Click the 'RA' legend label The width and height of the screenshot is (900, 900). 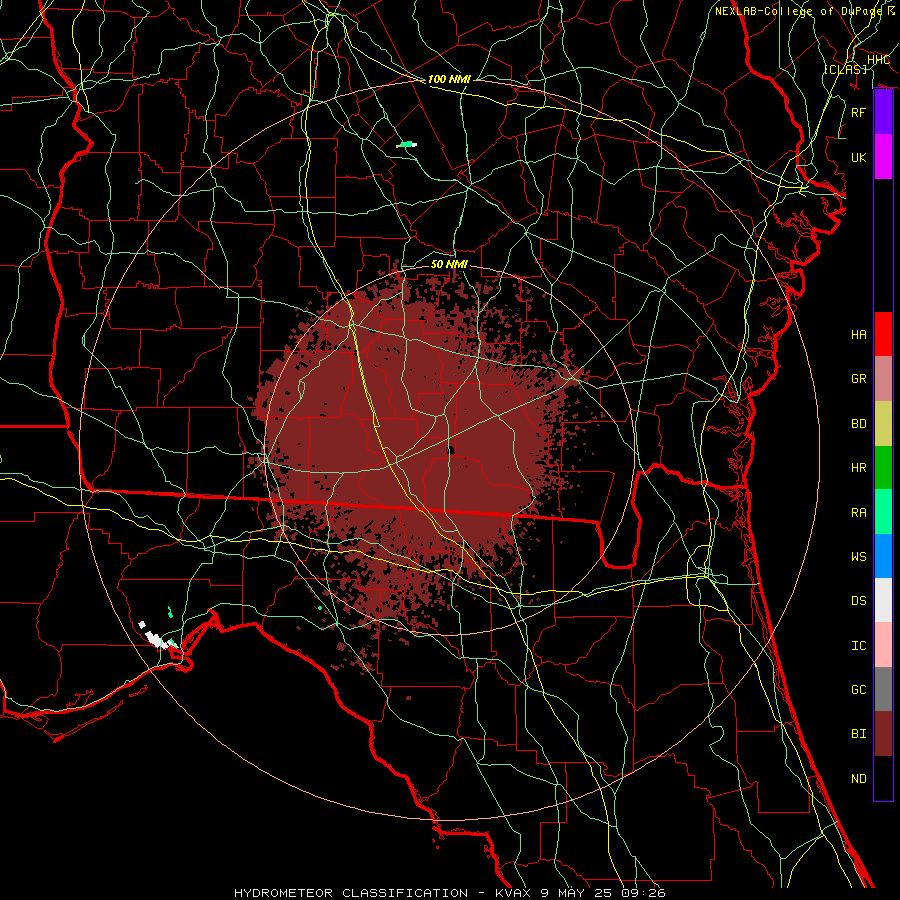(859, 513)
